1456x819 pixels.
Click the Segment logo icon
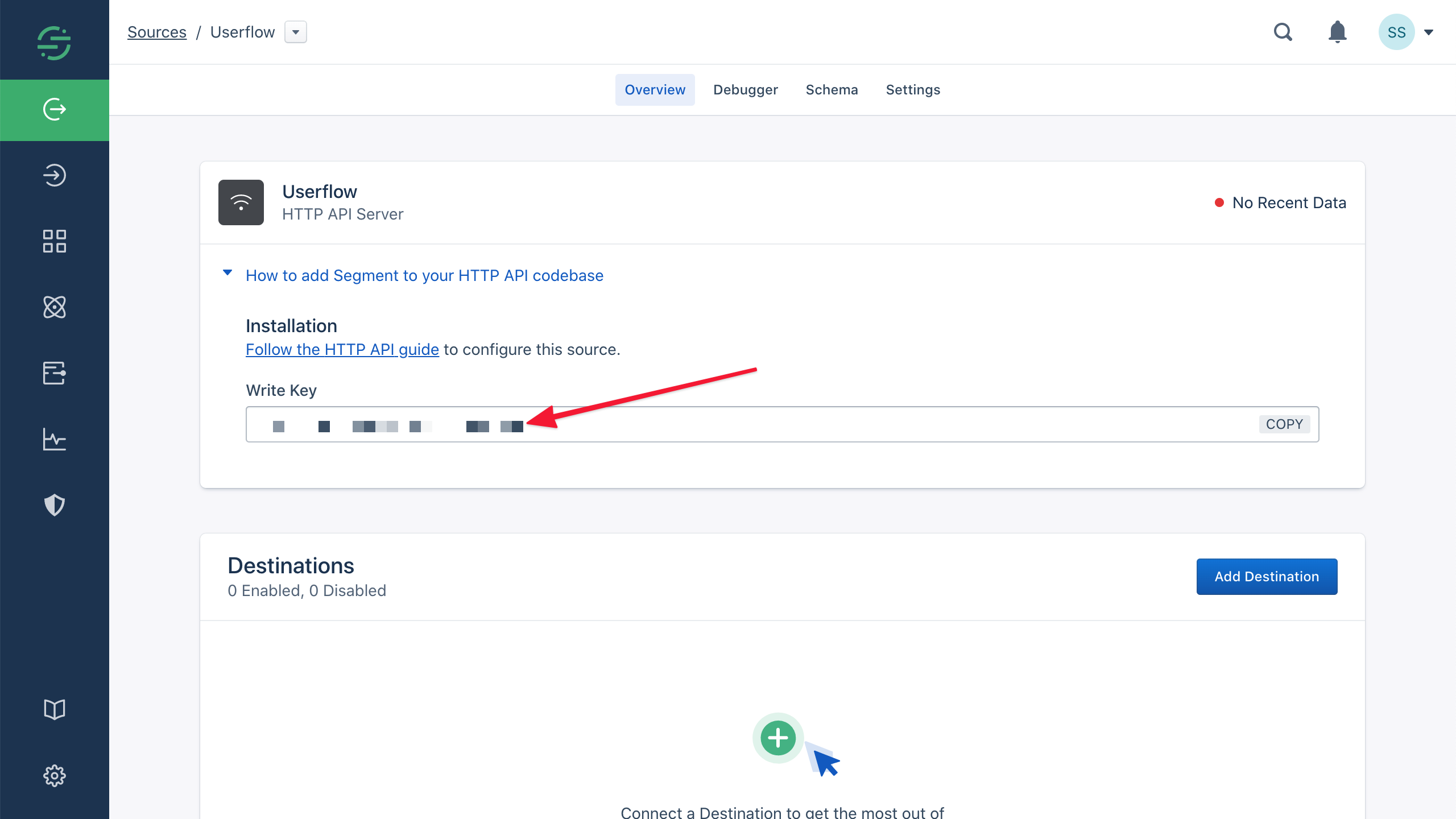coord(54,43)
